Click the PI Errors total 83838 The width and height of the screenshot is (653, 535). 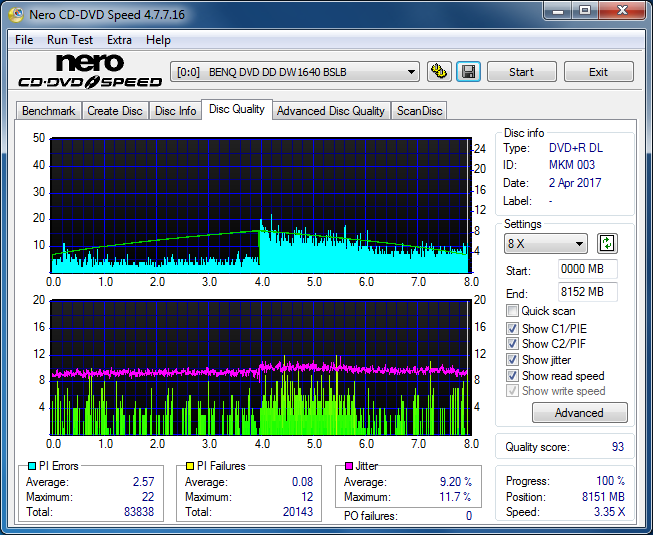(x=139, y=512)
